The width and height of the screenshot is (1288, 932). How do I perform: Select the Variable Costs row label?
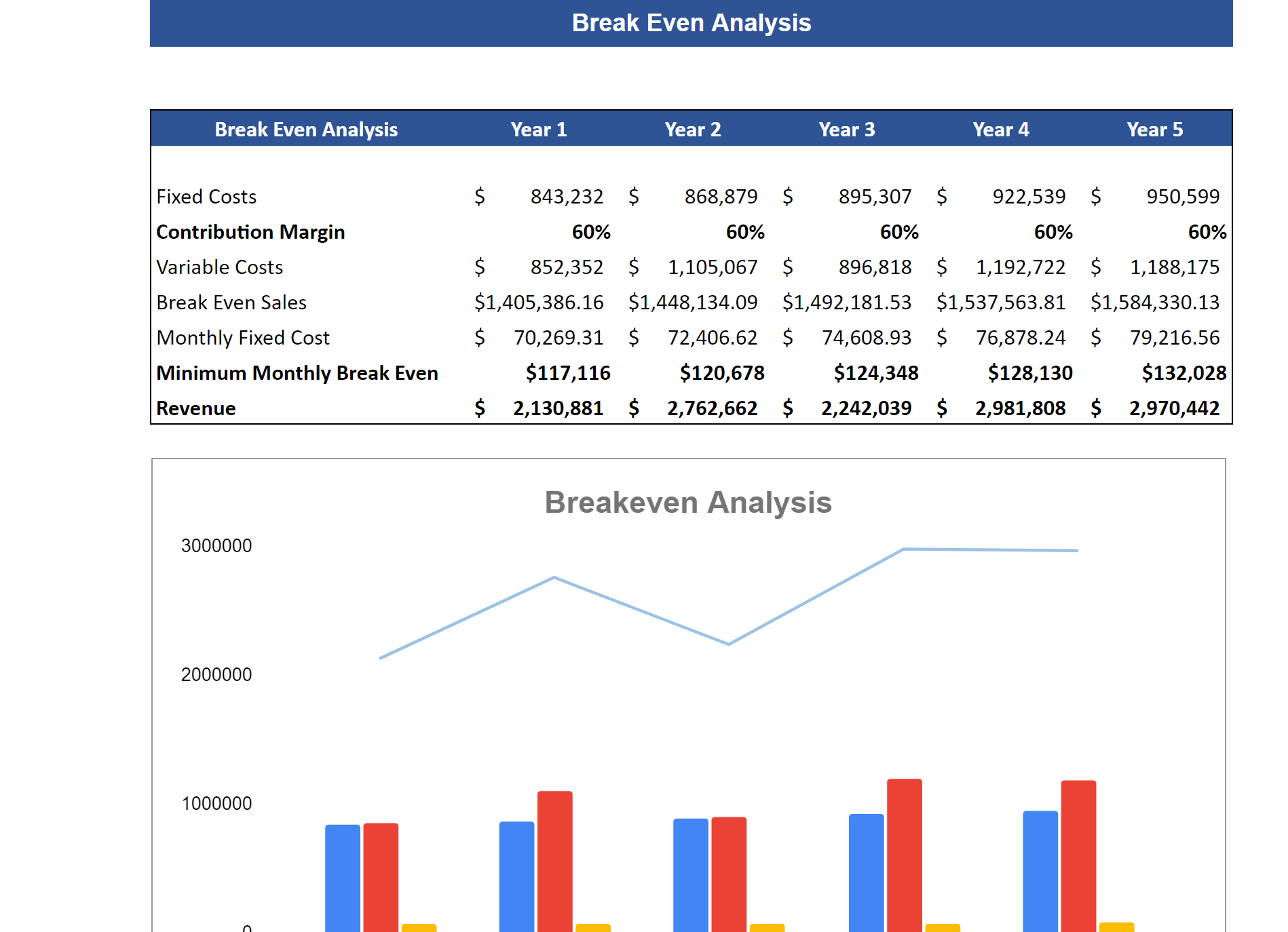point(219,267)
